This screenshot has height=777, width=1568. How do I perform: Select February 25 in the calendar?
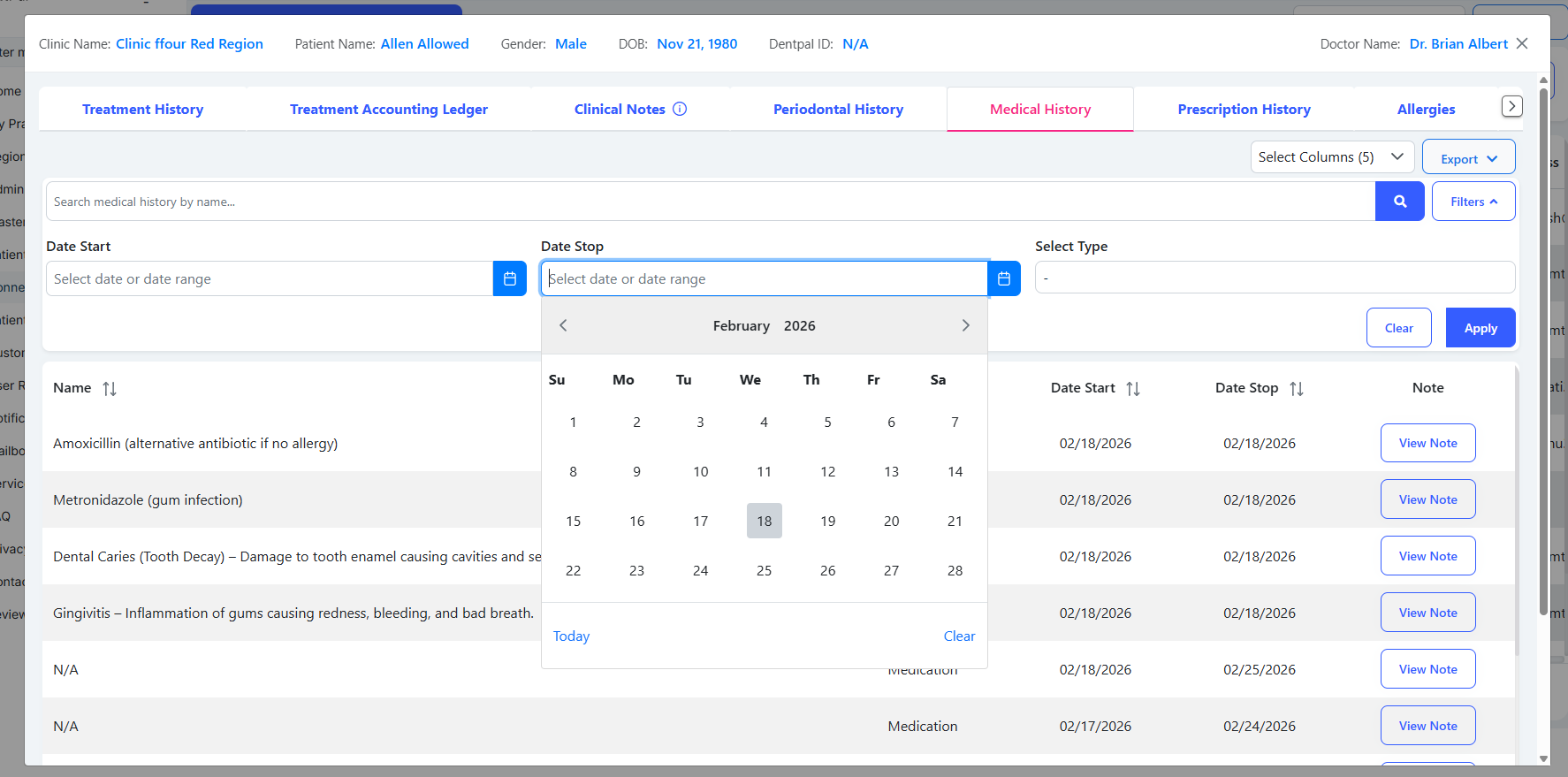tap(764, 570)
